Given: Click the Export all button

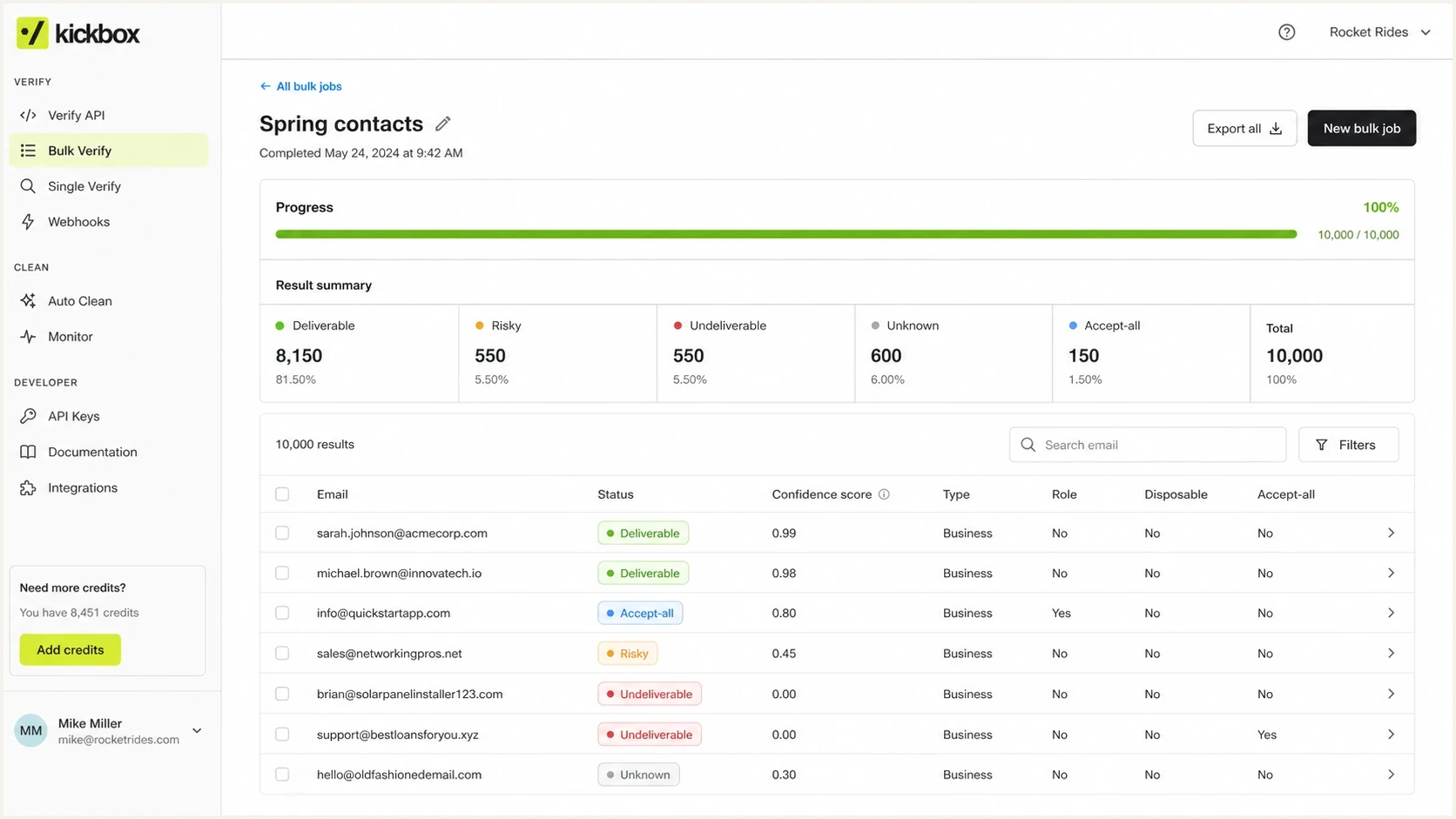Looking at the screenshot, I should pyautogui.click(x=1244, y=128).
